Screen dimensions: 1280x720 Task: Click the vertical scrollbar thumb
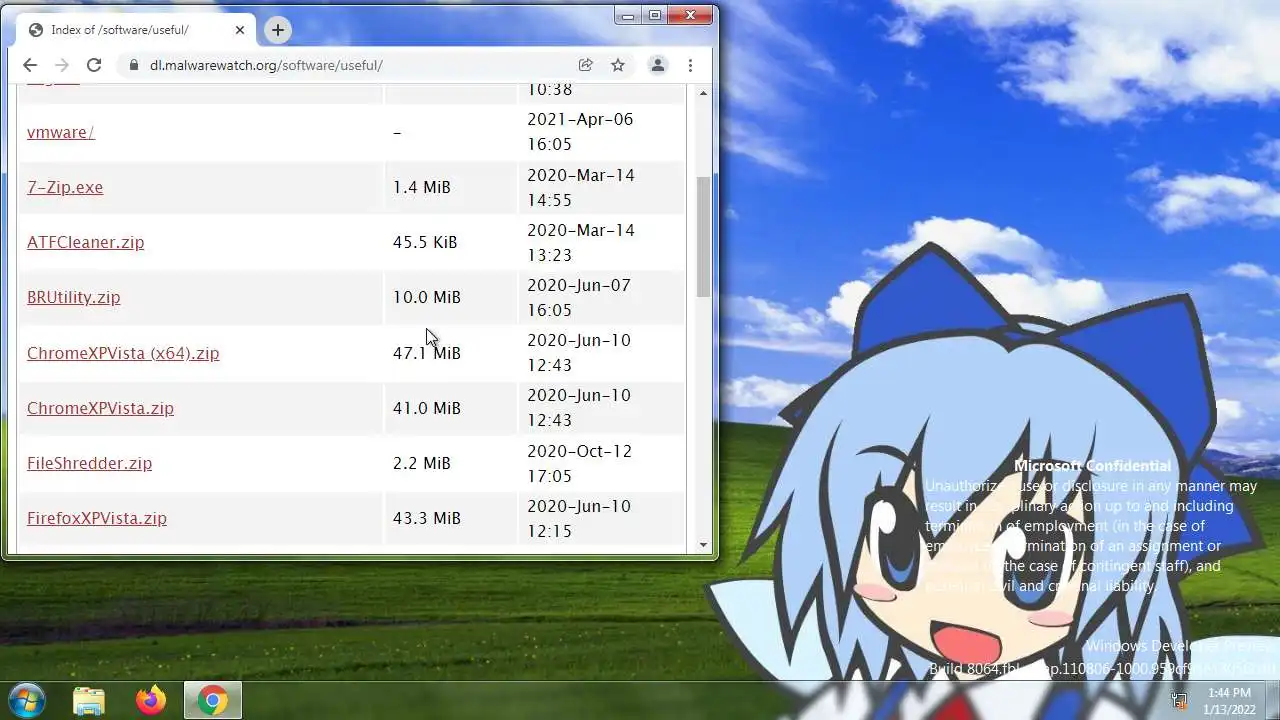point(703,236)
